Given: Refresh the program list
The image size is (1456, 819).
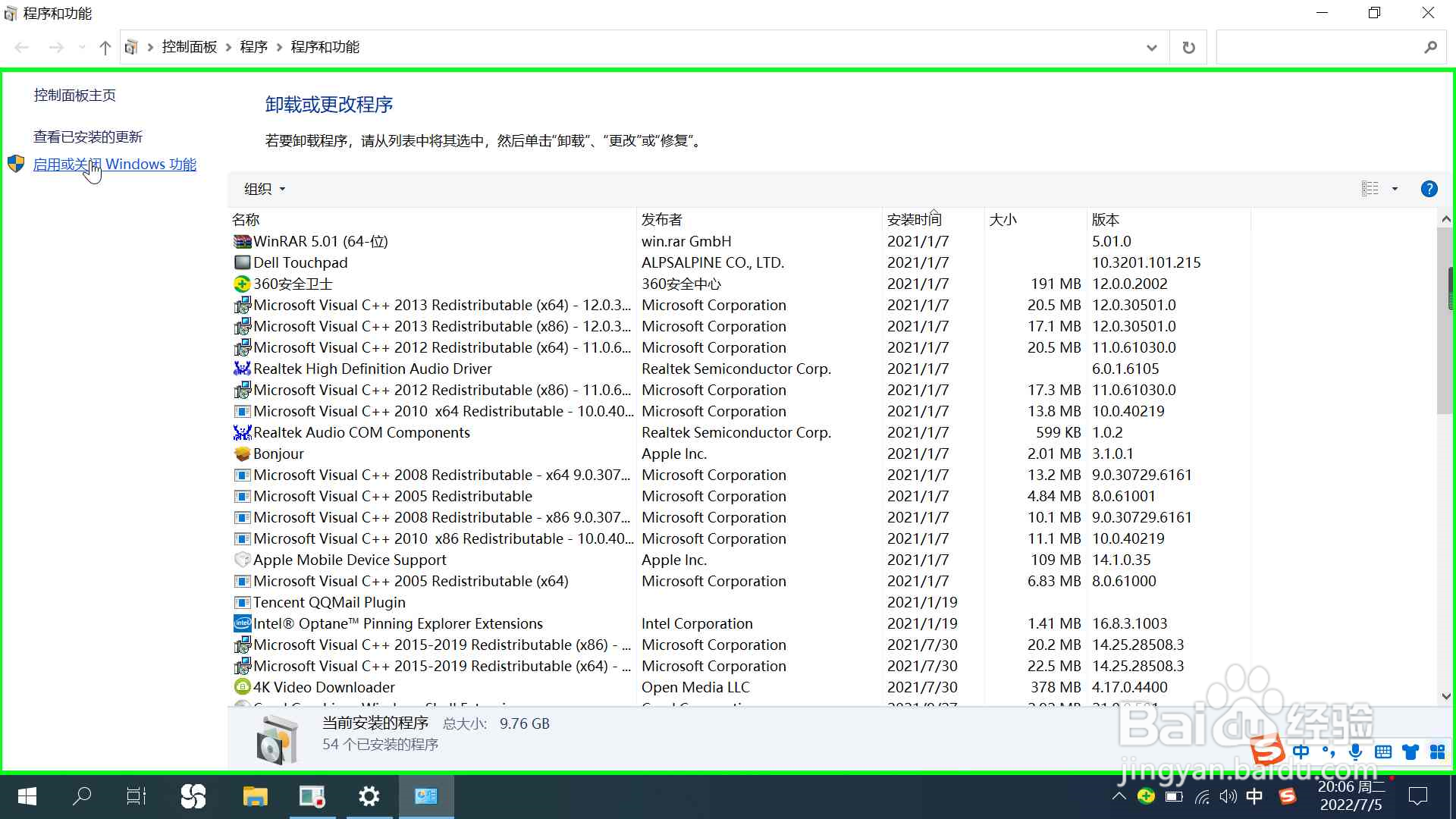Looking at the screenshot, I should (1188, 47).
